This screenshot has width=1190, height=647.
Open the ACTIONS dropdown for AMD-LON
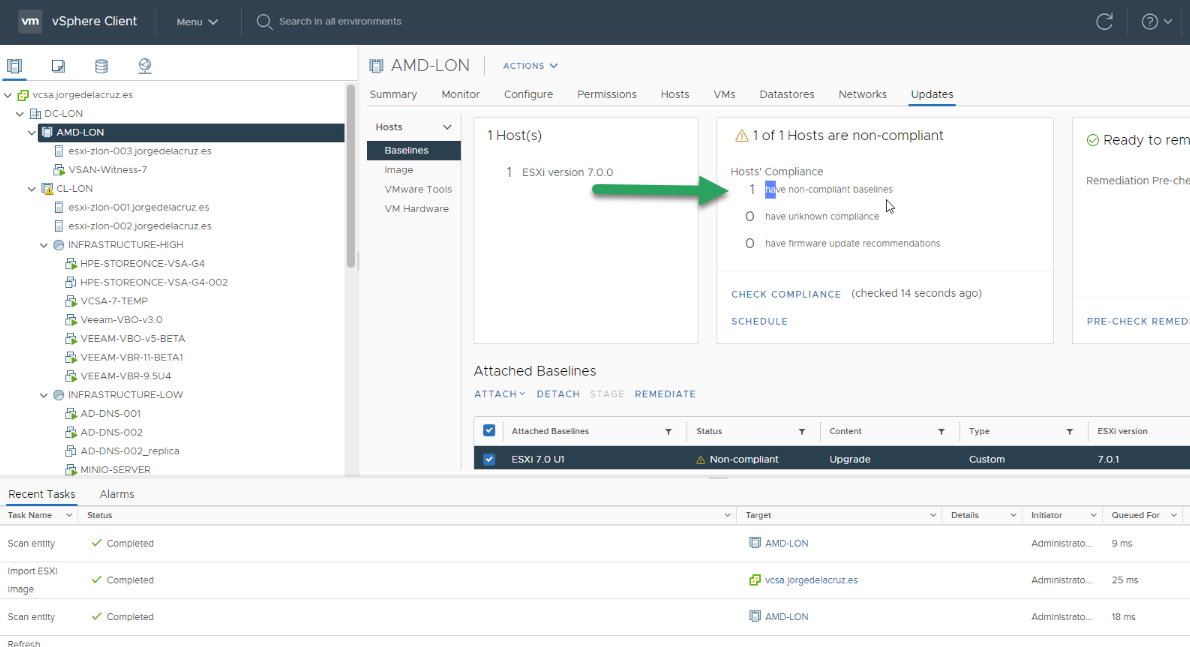[x=530, y=66]
